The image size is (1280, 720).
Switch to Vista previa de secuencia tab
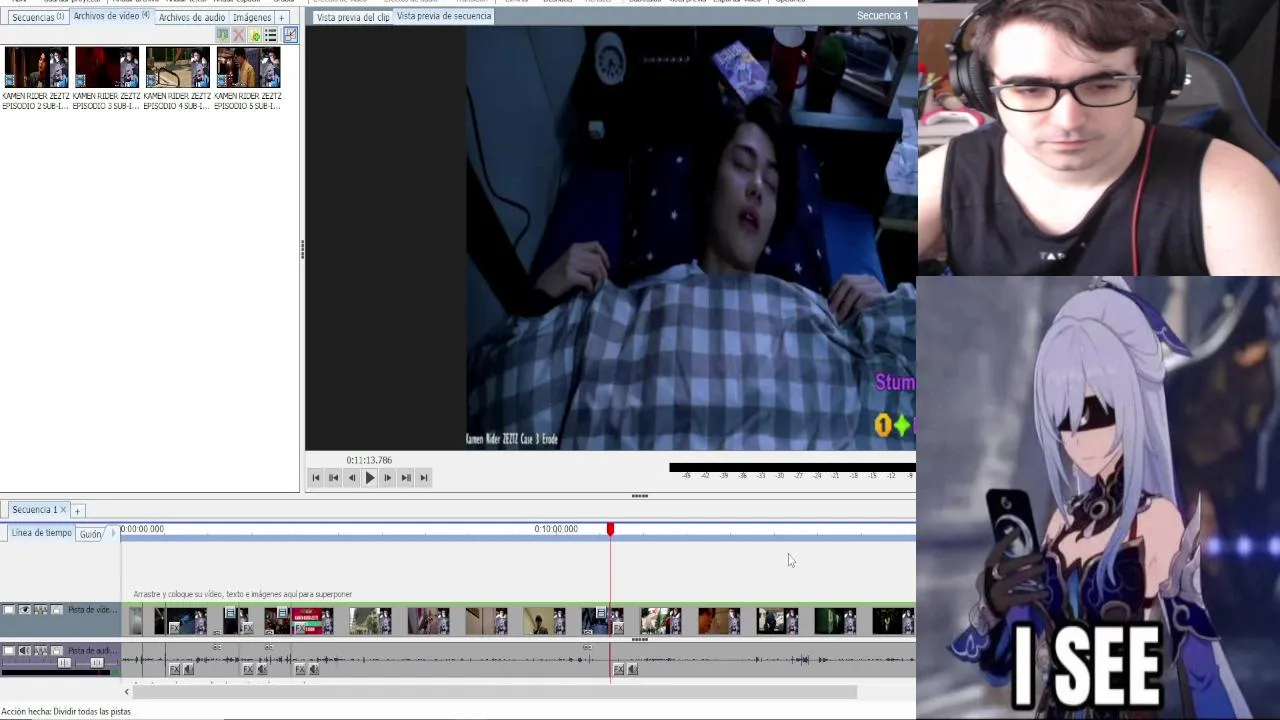point(444,16)
